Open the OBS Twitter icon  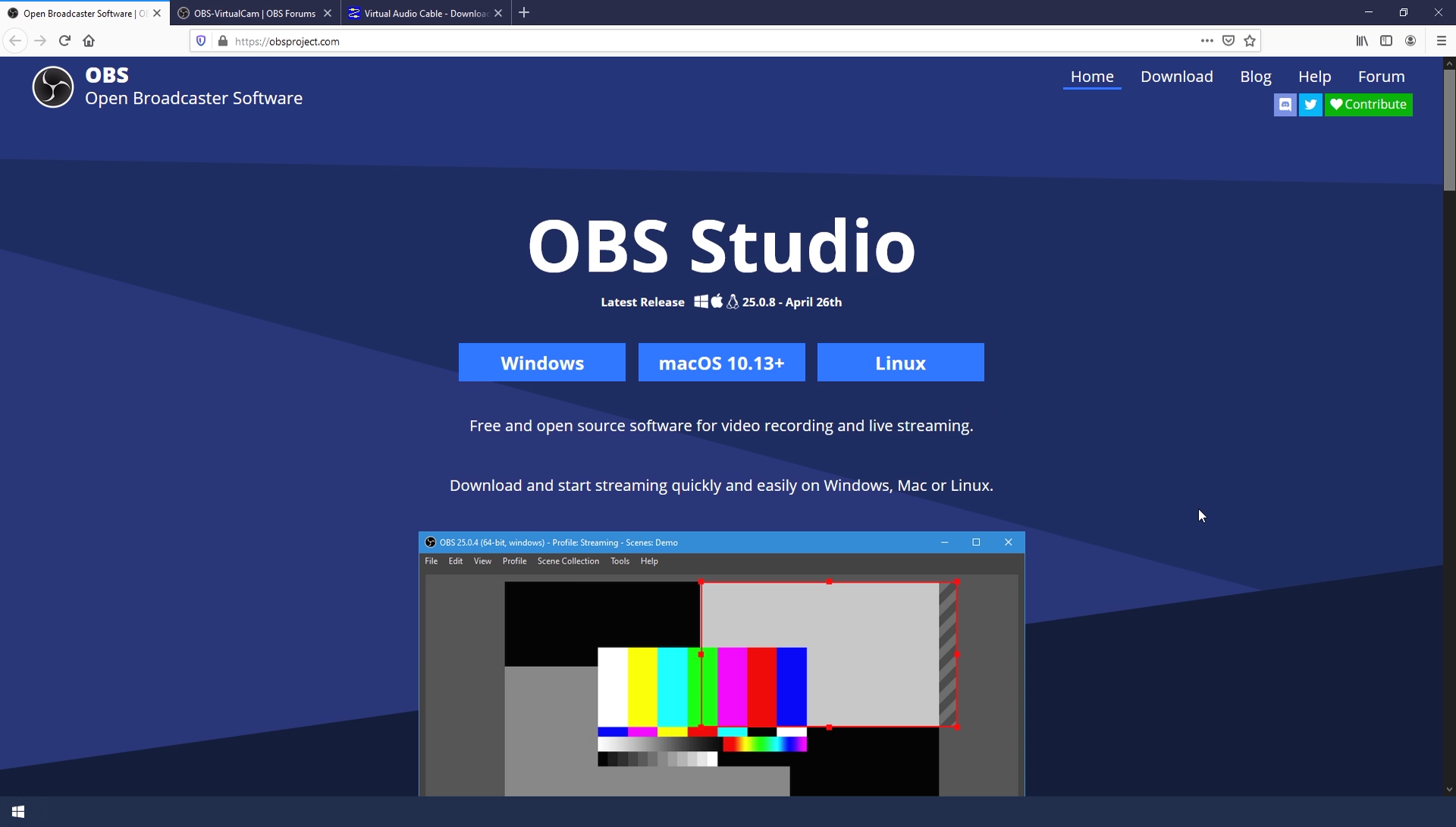1310,105
